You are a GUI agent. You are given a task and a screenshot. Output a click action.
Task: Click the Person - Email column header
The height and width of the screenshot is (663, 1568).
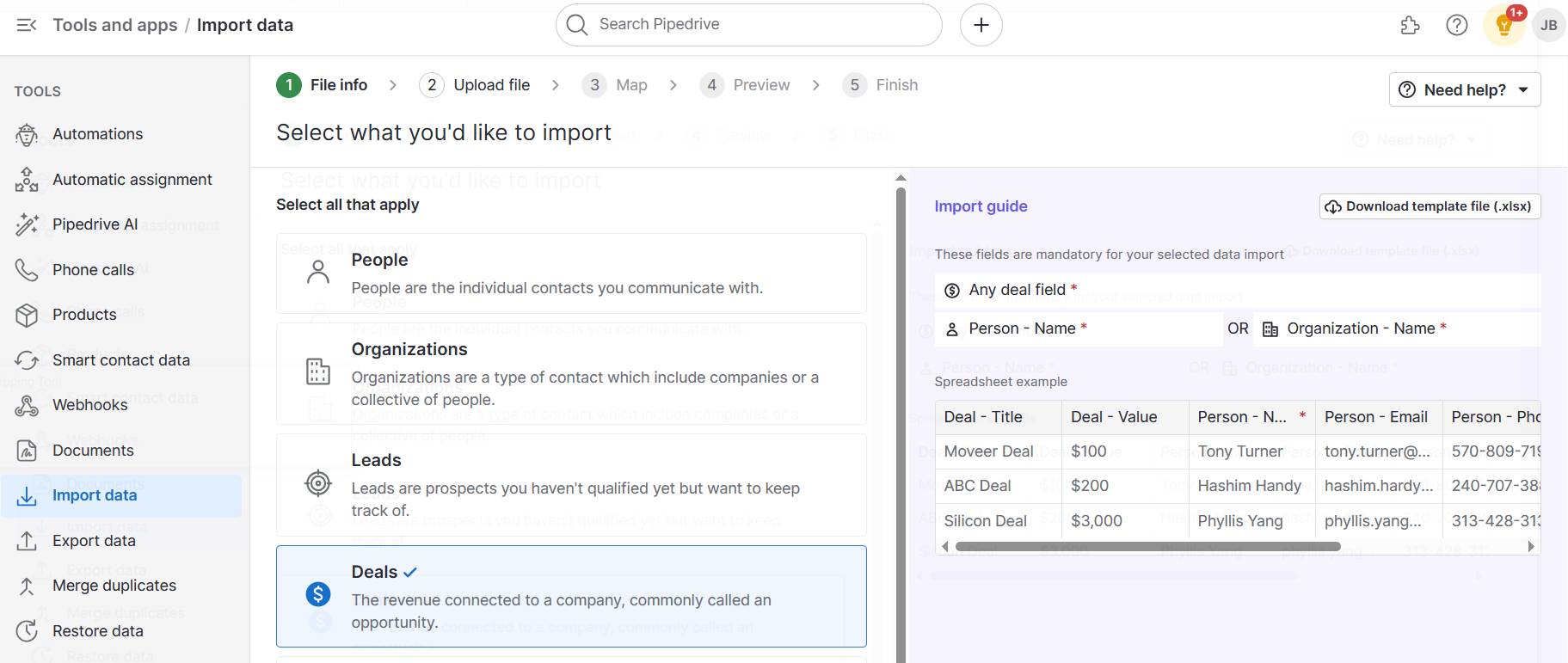point(1379,417)
